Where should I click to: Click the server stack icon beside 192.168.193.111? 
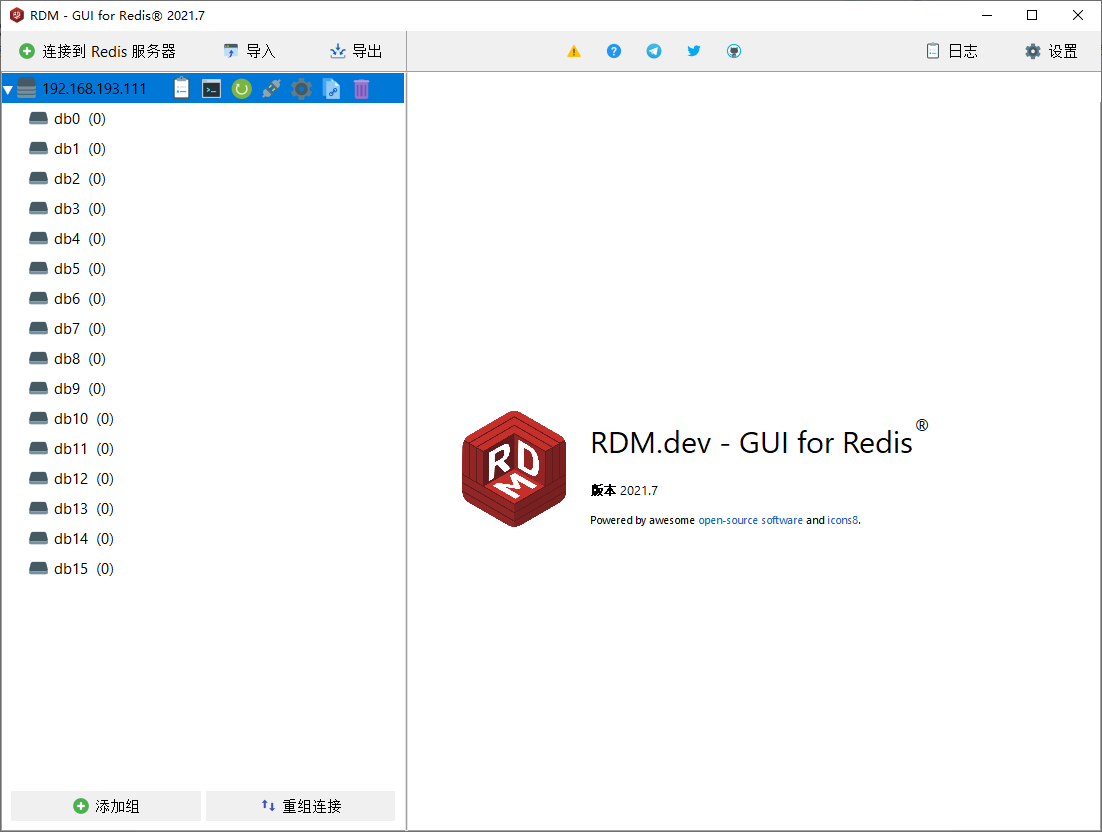tap(26, 89)
